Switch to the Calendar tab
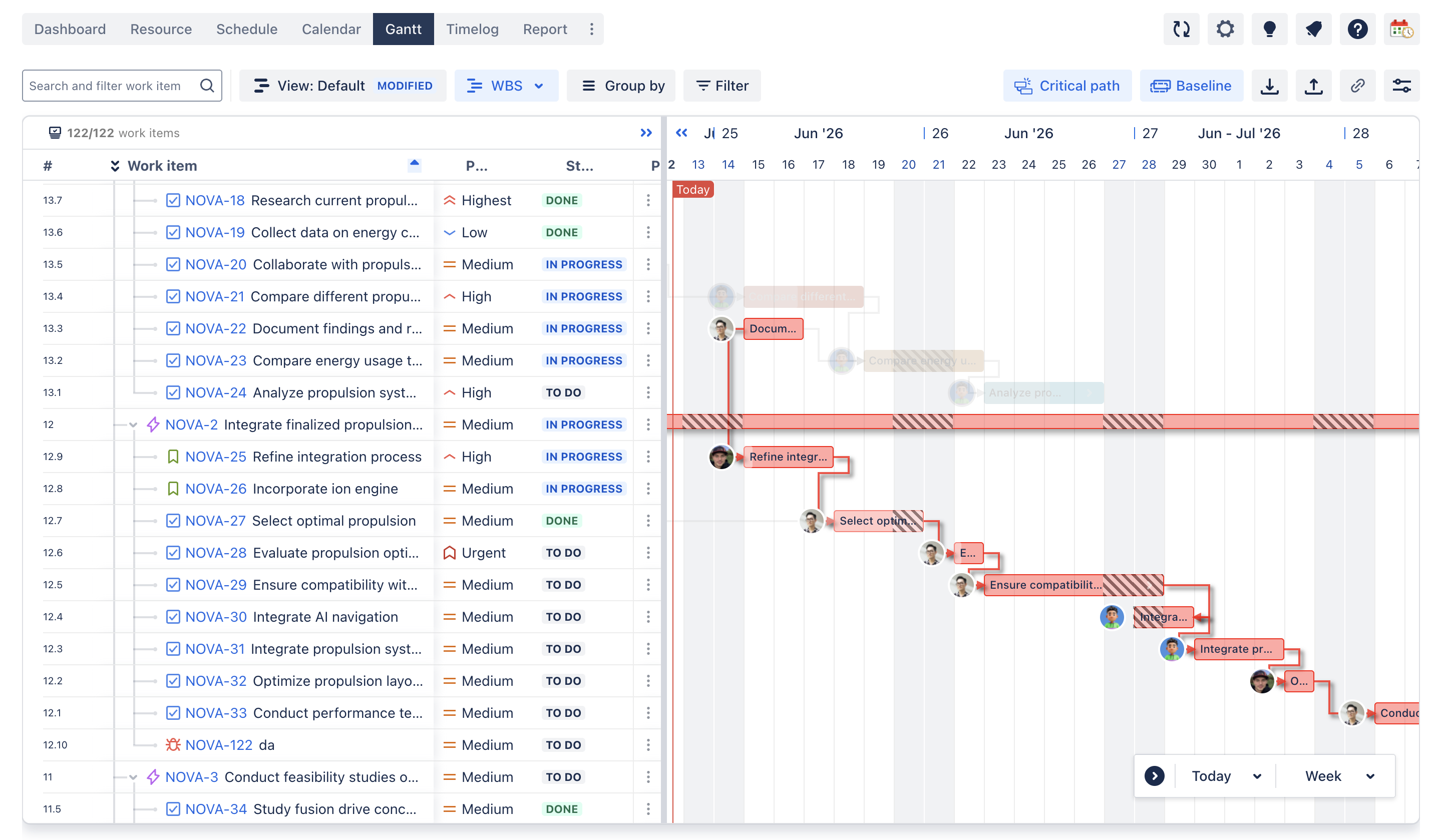The width and height of the screenshot is (1442, 840). [x=331, y=29]
